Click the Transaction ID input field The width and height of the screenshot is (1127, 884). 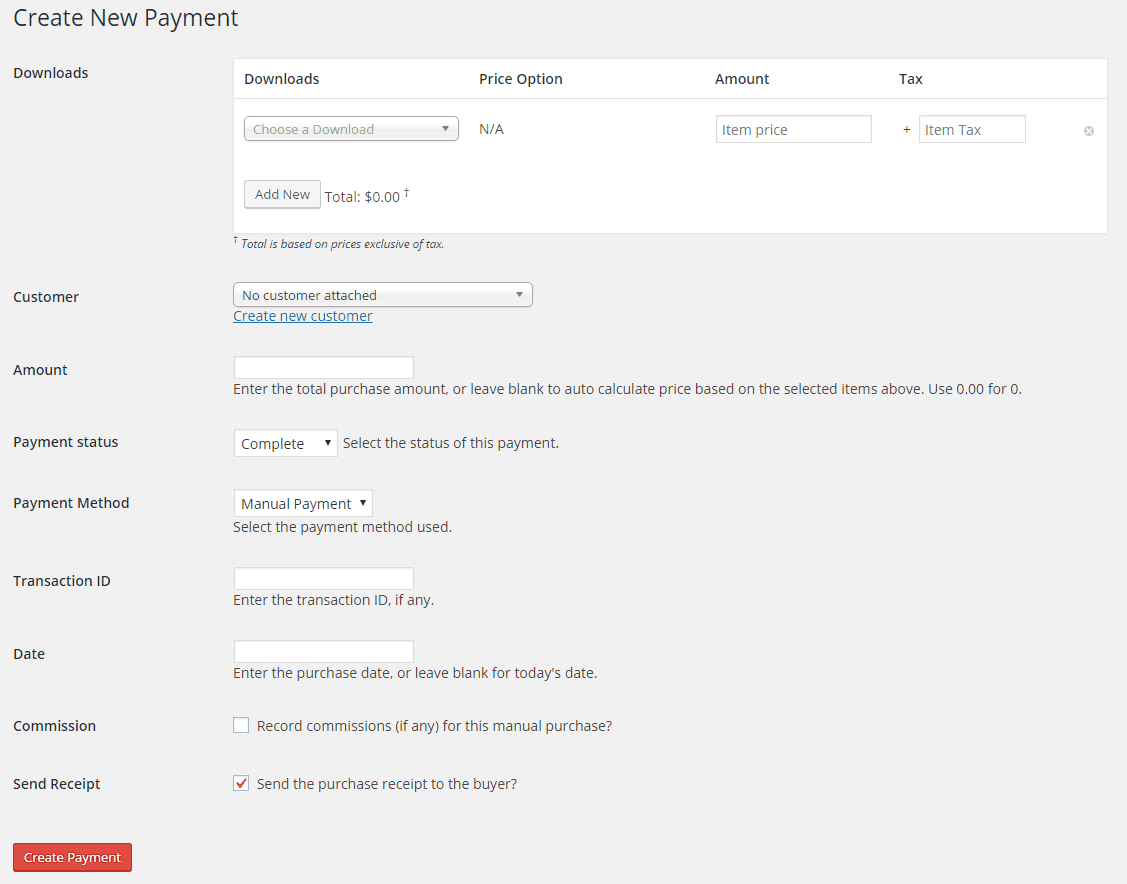pos(323,579)
